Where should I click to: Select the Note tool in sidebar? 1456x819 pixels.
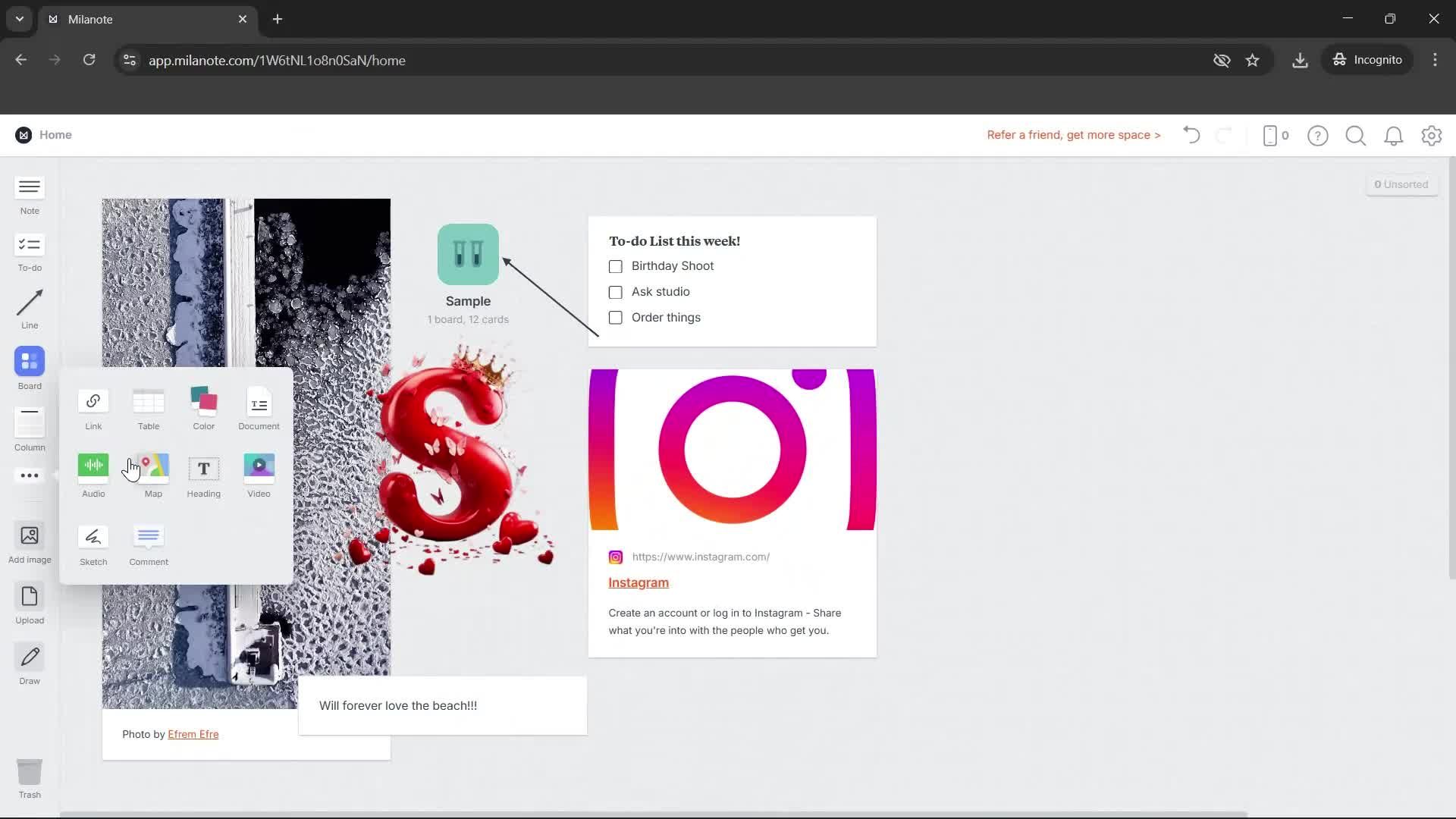[29, 193]
